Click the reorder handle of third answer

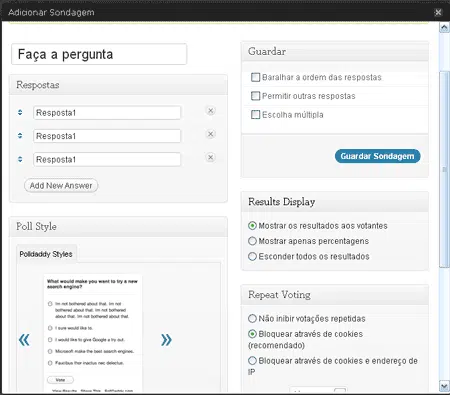click(20, 159)
